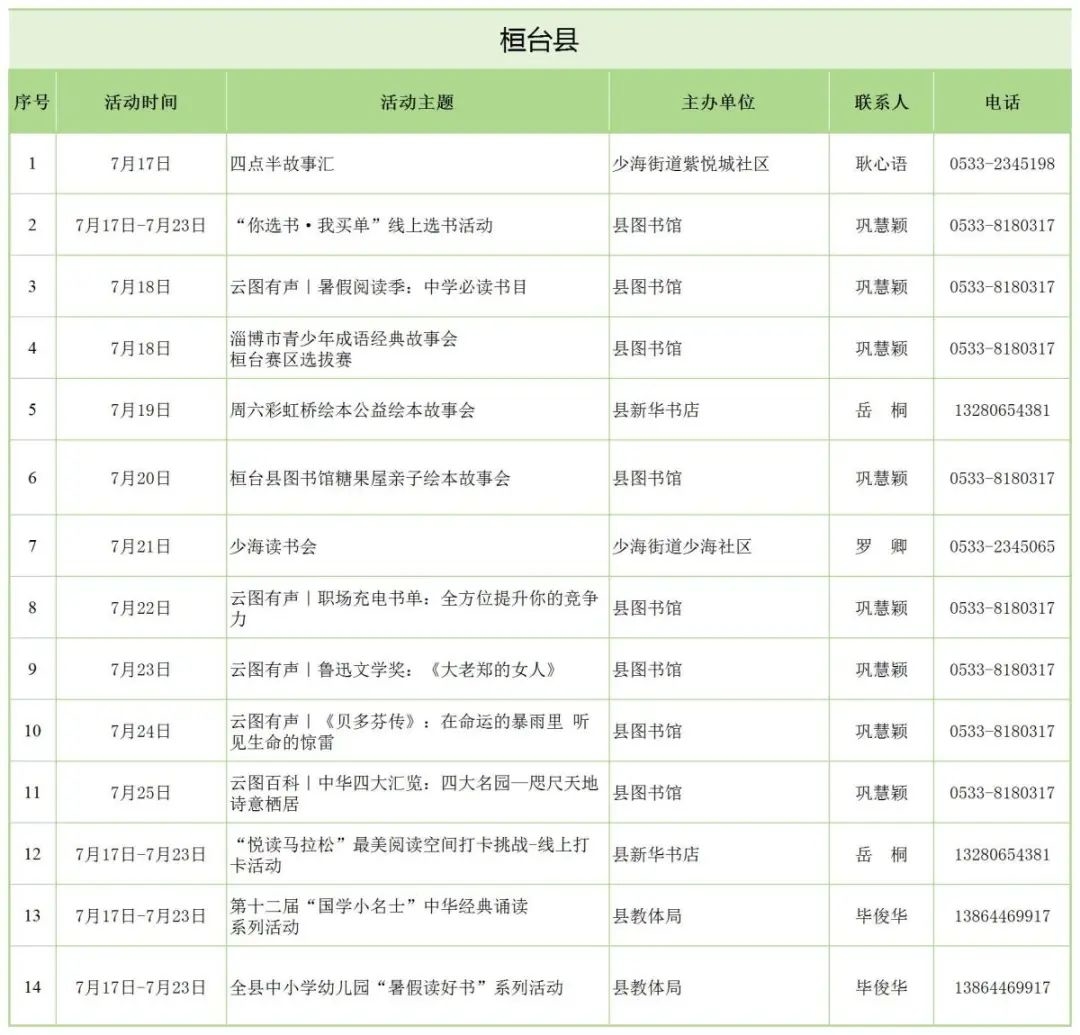
Task: Click '县教体局' in row 13
Action: click(x=647, y=916)
